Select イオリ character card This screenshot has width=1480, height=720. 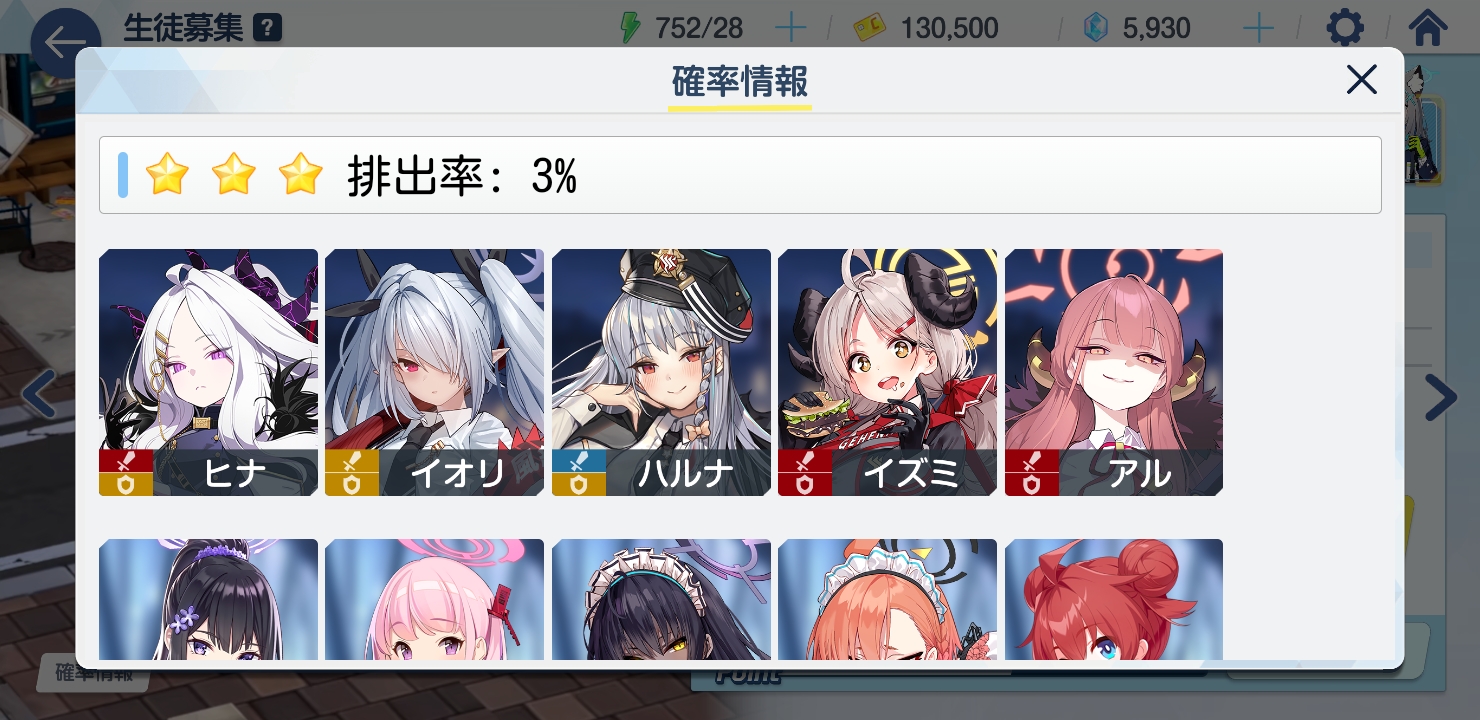[x=434, y=372]
